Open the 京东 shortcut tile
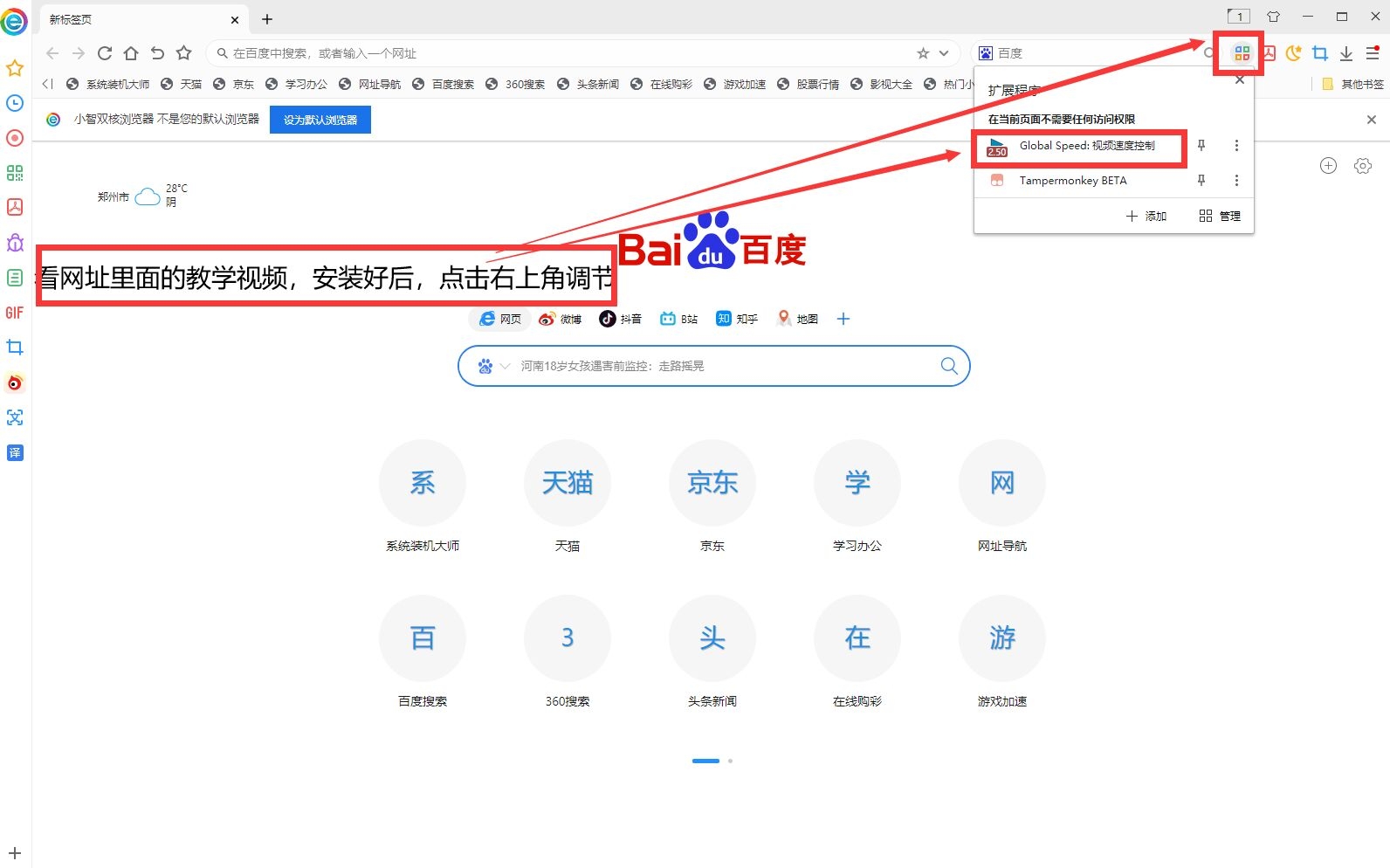 point(712,496)
